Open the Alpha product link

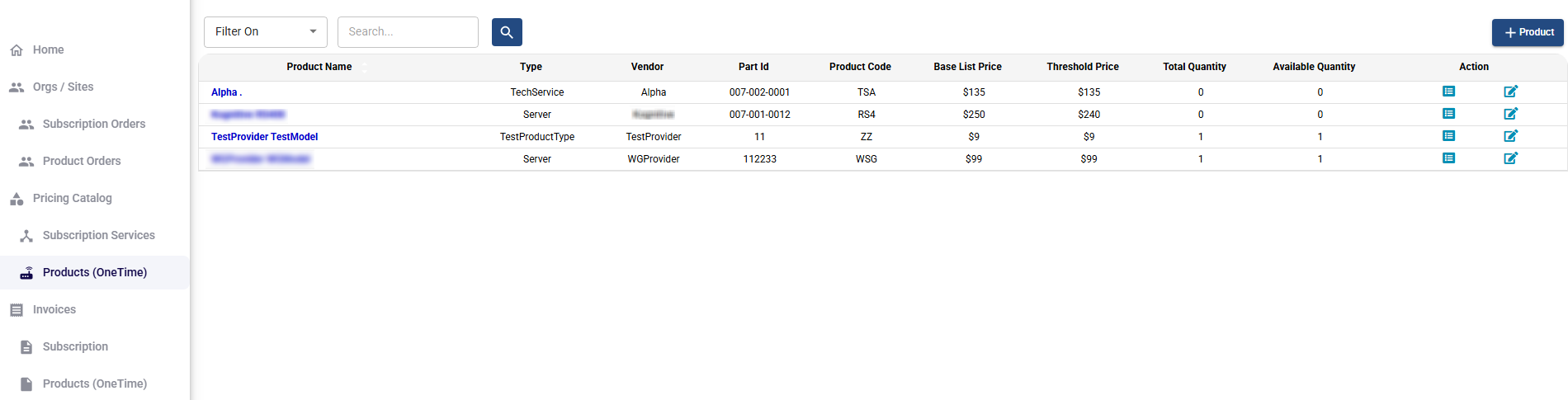point(226,92)
